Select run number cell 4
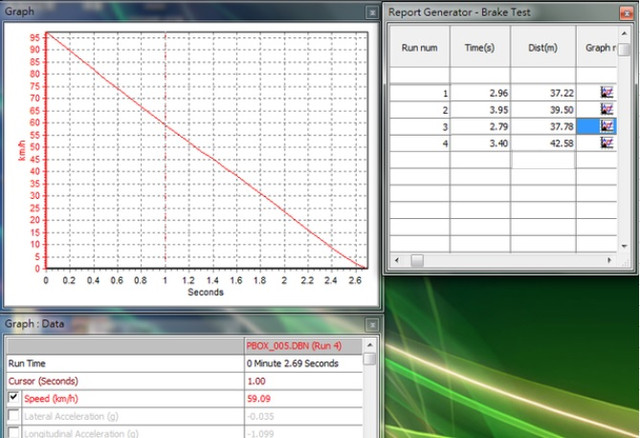Image resolution: width=640 pixels, height=438 pixels. tap(420, 143)
